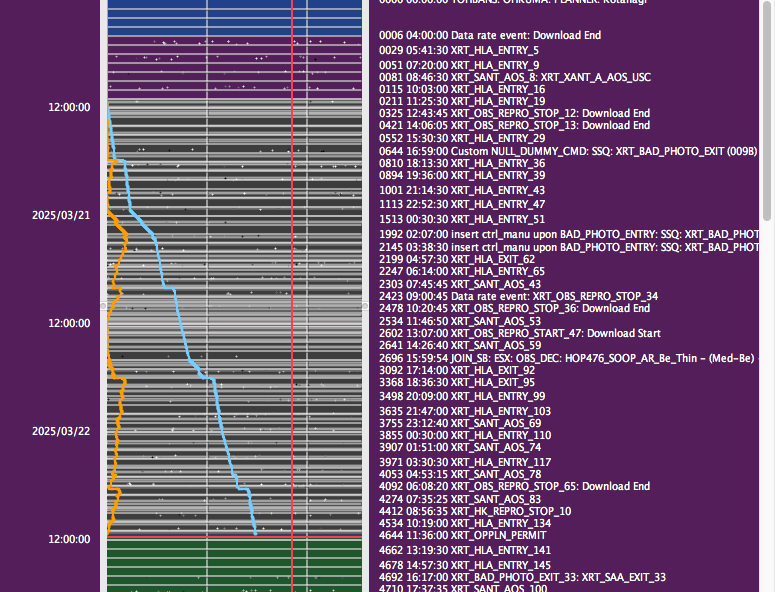Select event 4678 14:57:30 XRT_HLA_ENTRY_145
Viewport: 775px width, 592px height.
(x=465, y=565)
